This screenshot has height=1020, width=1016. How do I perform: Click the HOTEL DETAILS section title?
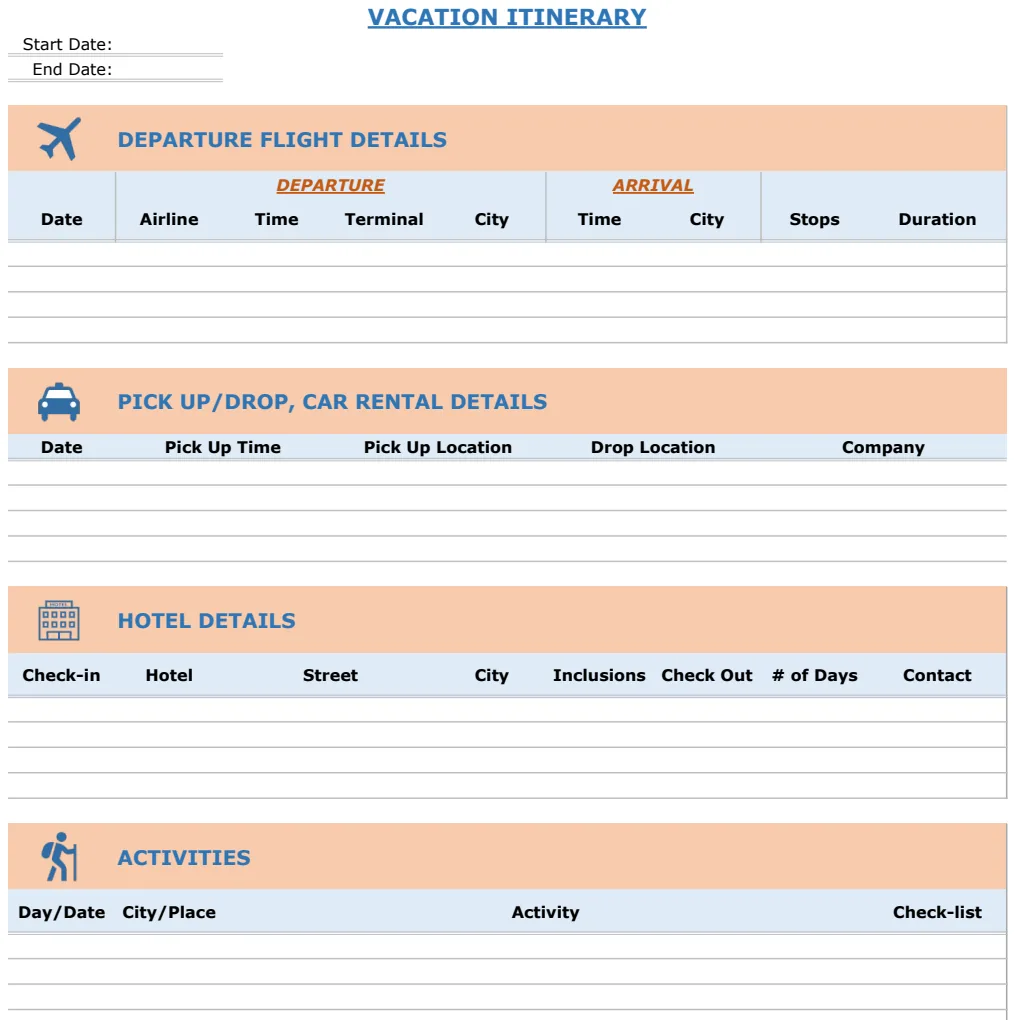207,621
